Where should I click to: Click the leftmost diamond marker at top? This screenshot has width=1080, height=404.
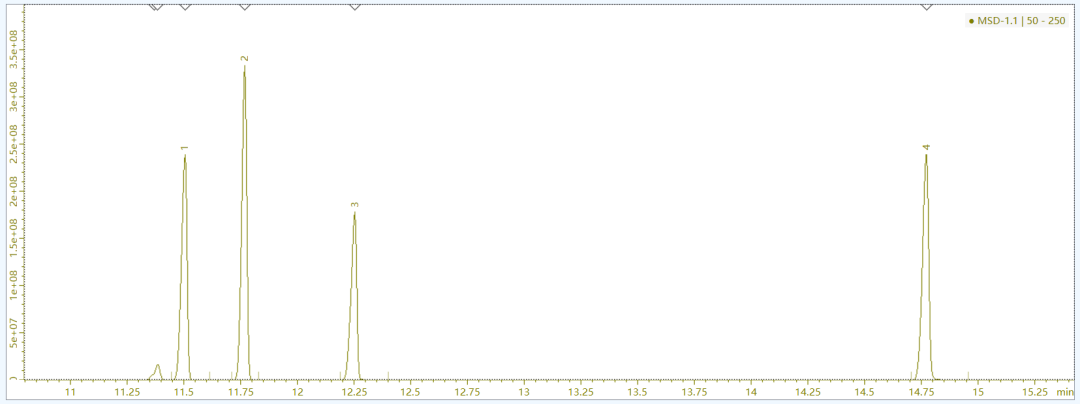coord(155,6)
